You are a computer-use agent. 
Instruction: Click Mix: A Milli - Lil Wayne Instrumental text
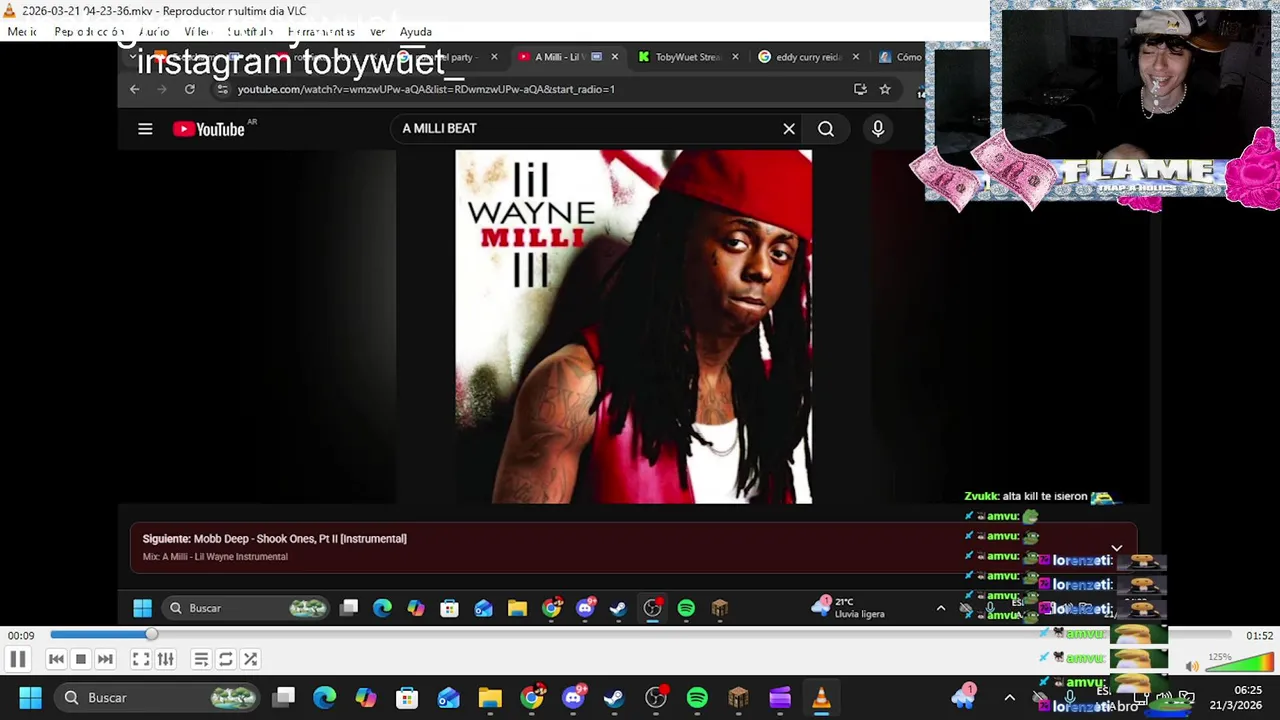[215, 557]
